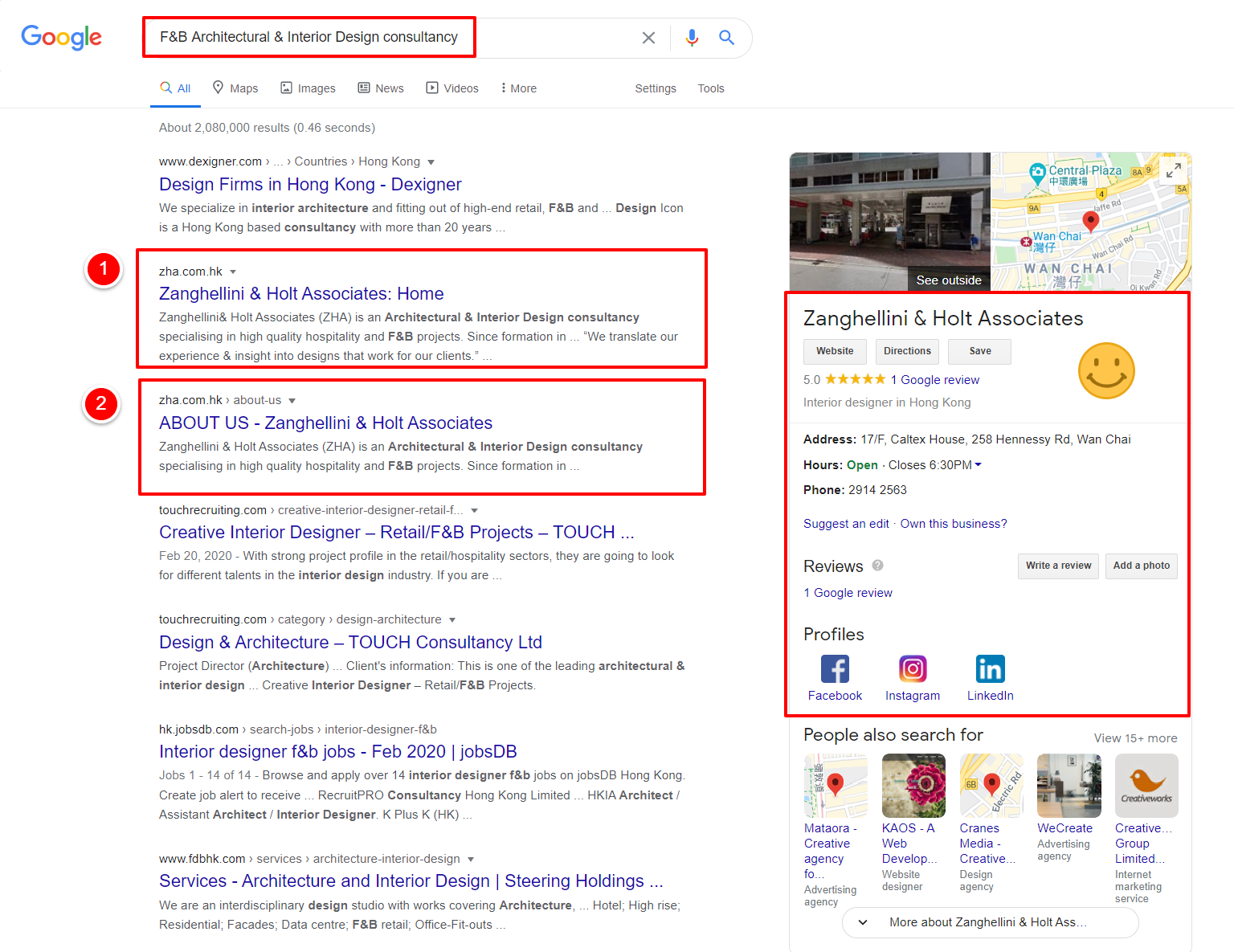Open the More search options menu
The height and width of the screenshot is (952, 1234).
click(x=519, y=88)
